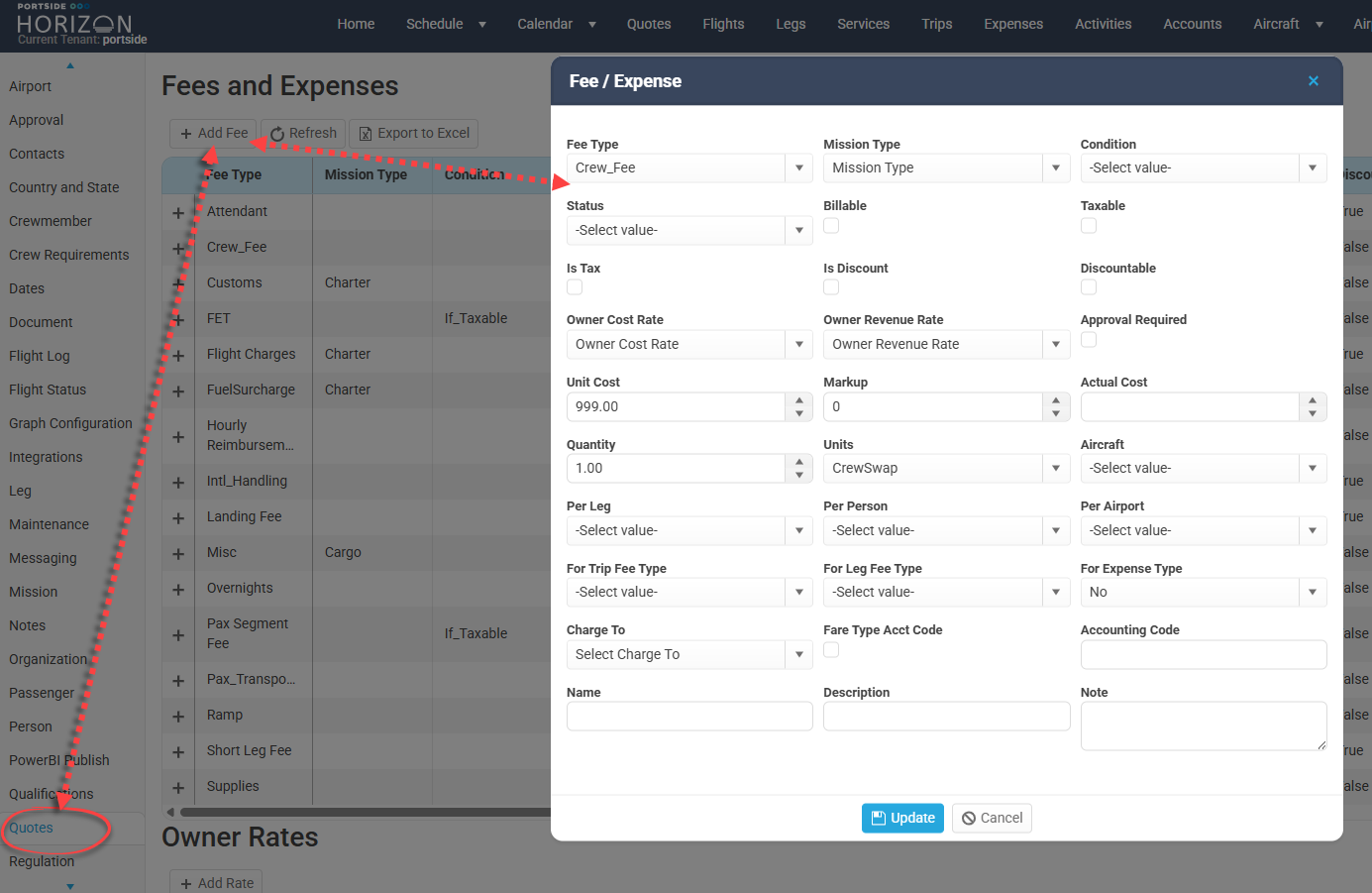The width and height of the screenshot is (1372, 893).
Task: Toggle the Approval Required checkbox
Action: pos(1089,340)
